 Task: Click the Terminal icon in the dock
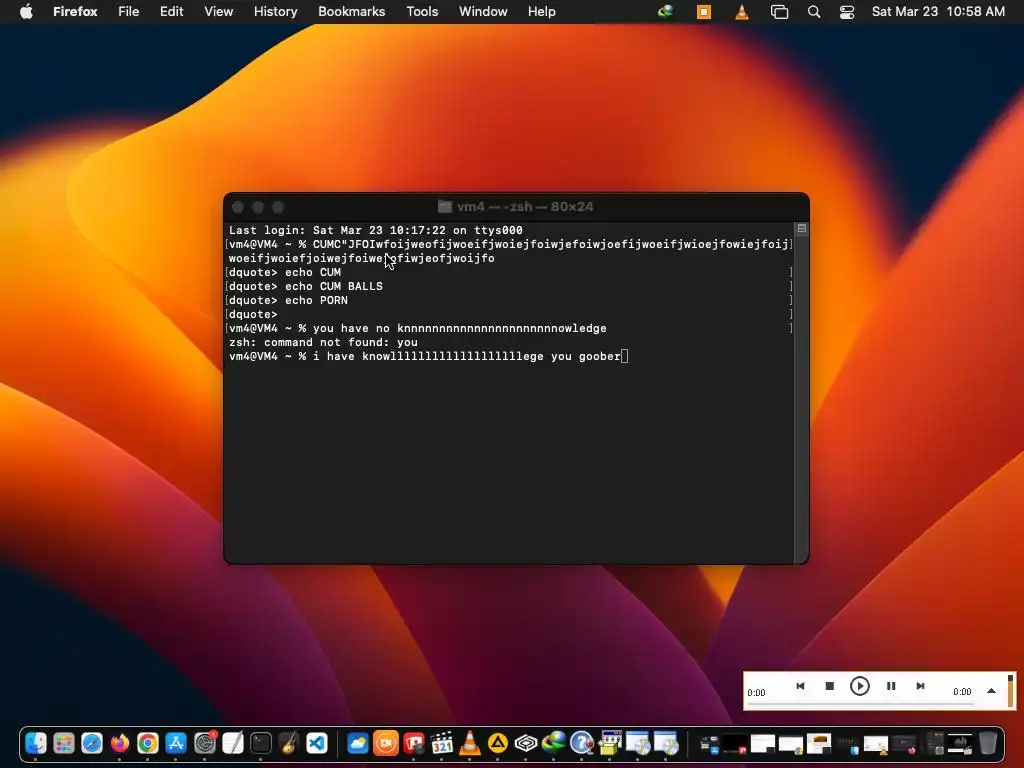(x=261, y=743)
